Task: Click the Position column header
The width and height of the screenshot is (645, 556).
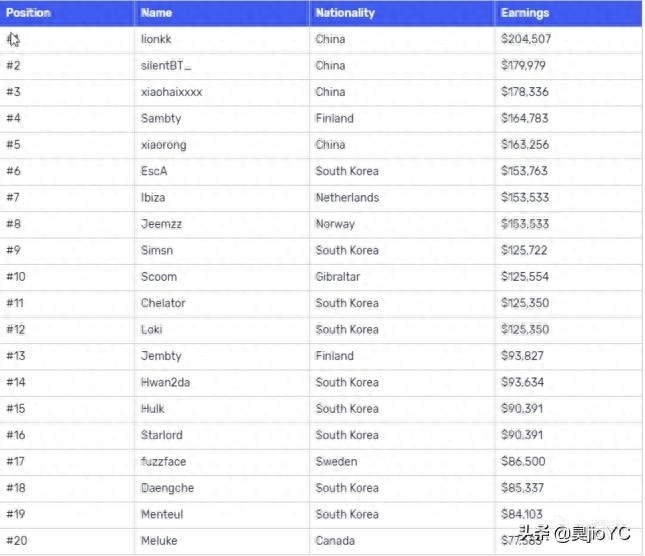Action: pyautogui.click(x=28, y=13)
